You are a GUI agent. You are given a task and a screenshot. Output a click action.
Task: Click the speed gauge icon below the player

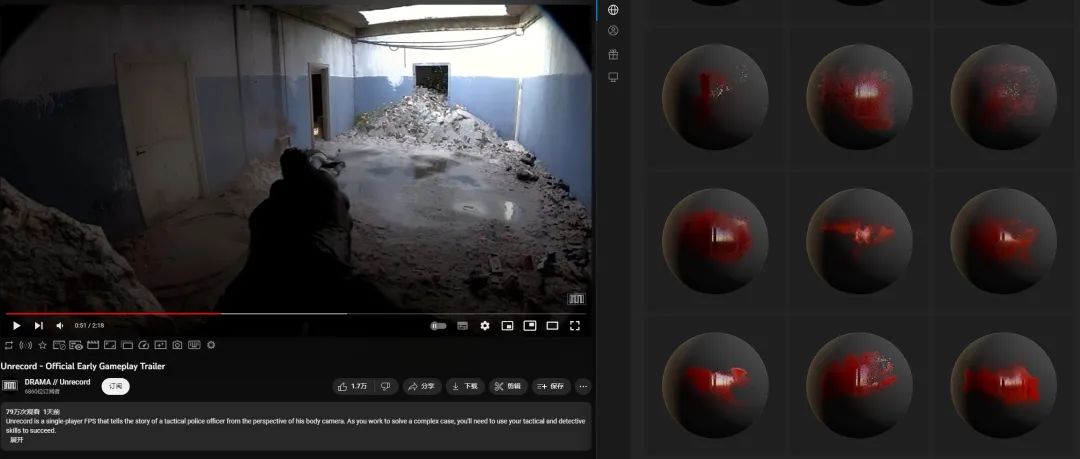pyautogui.click(x=143, y=345)
